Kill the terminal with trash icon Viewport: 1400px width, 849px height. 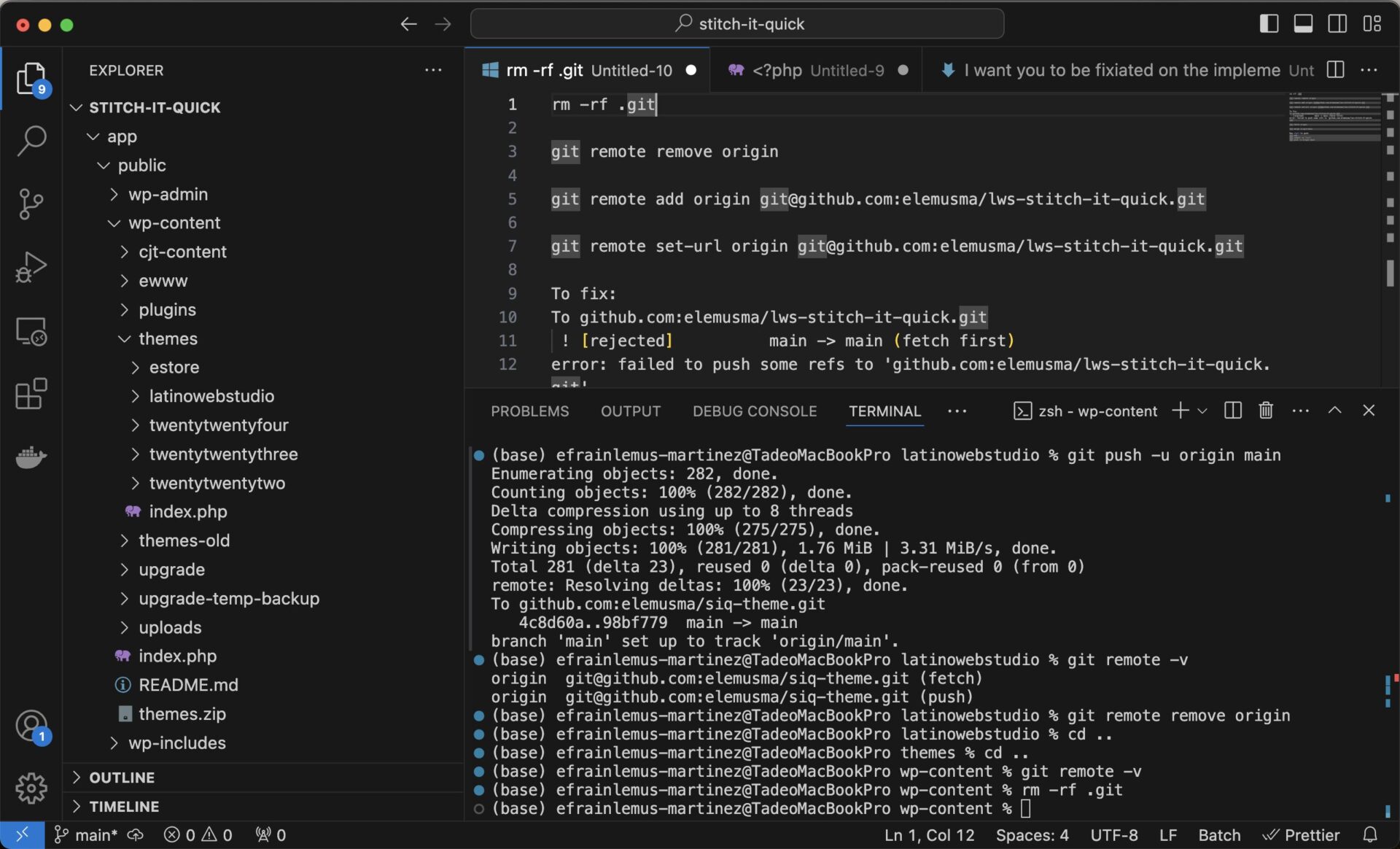coord(1266,411)
